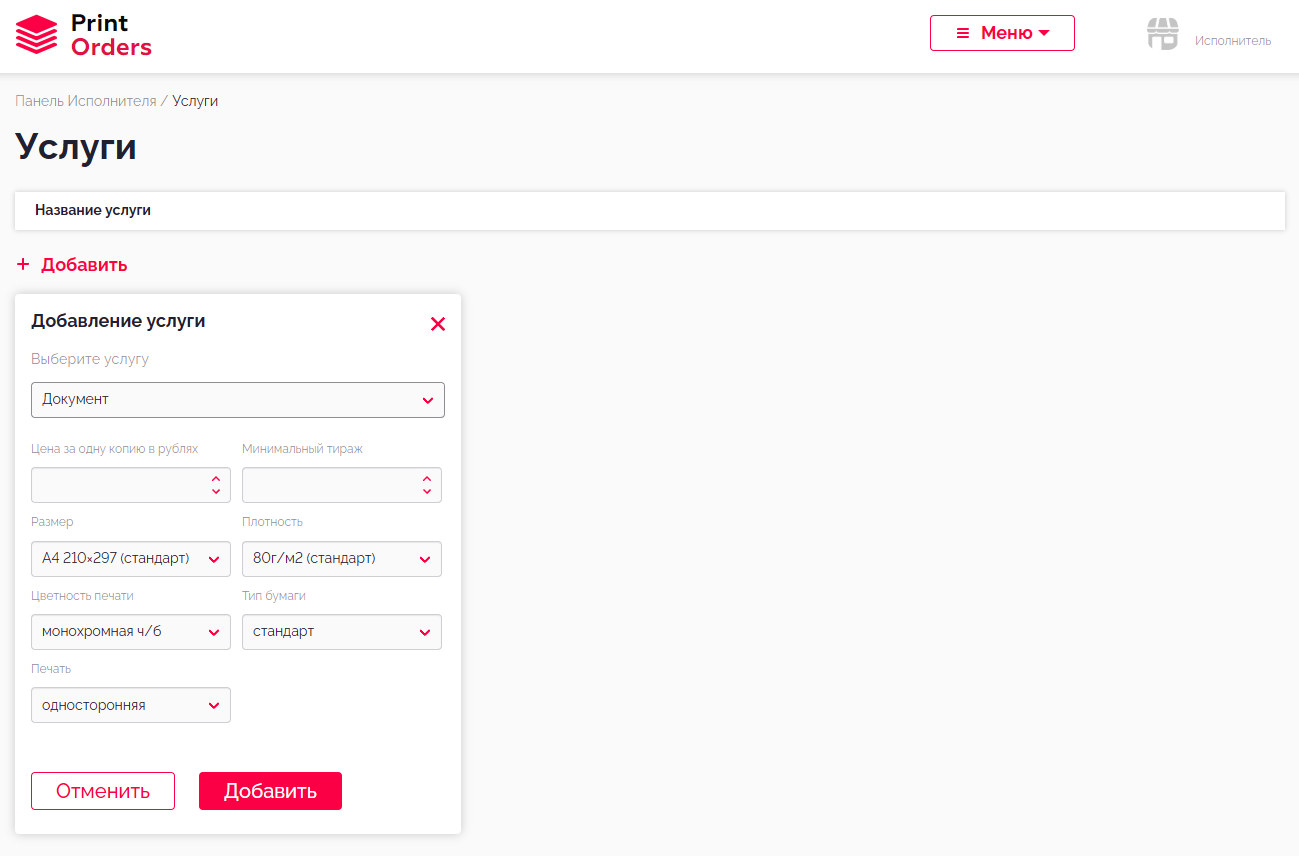1299x856 pixels.
Task: Open the Тип бумаги dropdown
Action: [x=342, y=632]
